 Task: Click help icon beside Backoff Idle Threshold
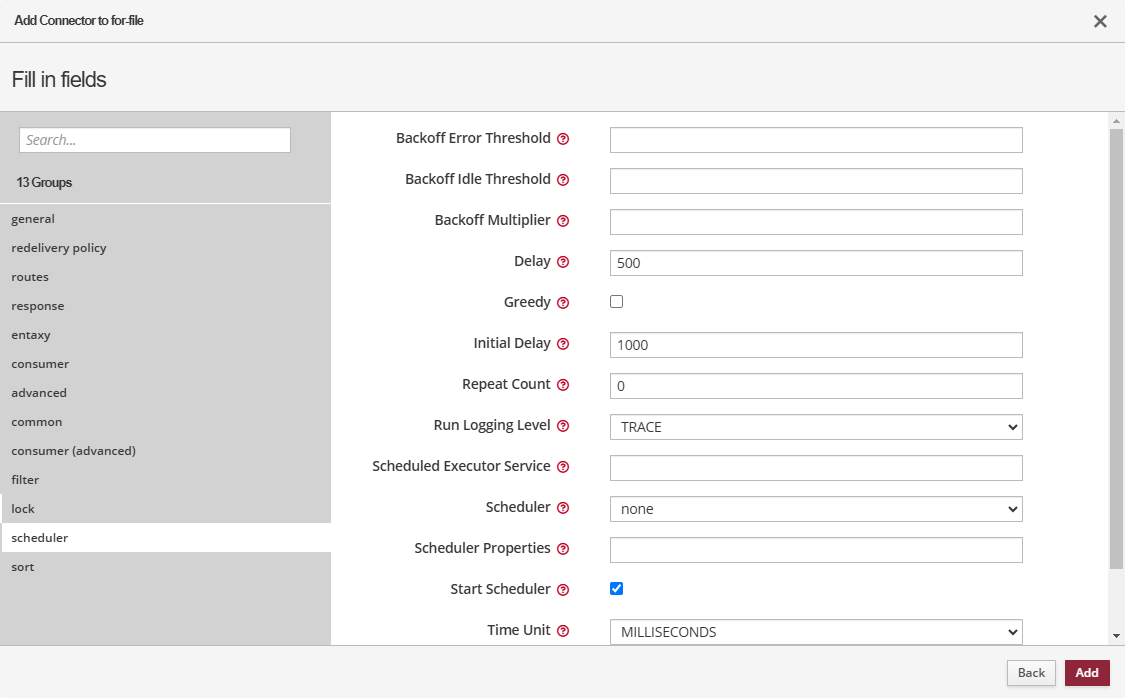point(563,180)
